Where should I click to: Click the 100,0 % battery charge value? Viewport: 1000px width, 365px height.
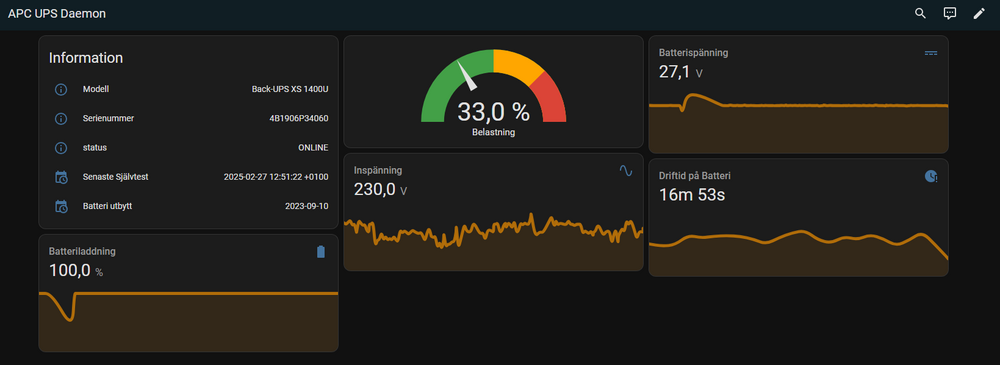tap(76, 271)
